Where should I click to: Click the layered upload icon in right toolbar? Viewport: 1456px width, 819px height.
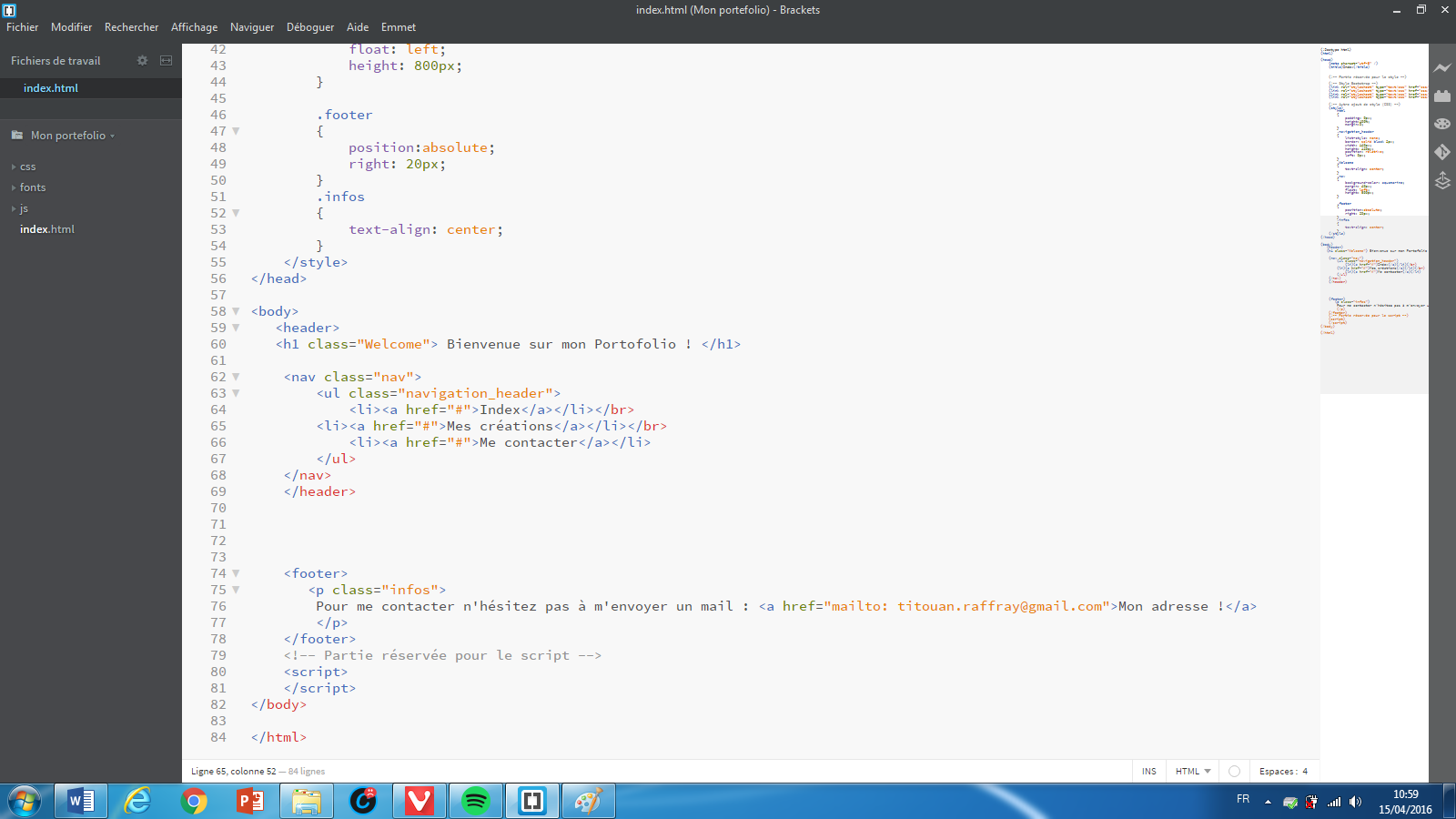tap(1442, 180)
